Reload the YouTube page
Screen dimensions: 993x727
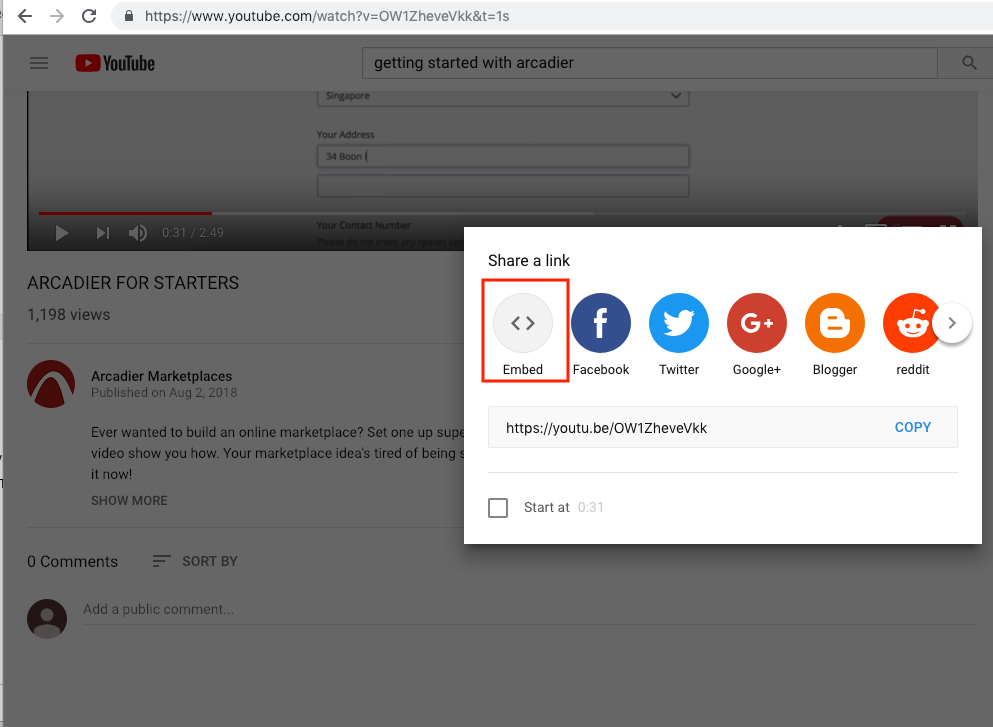pos(89,16)
